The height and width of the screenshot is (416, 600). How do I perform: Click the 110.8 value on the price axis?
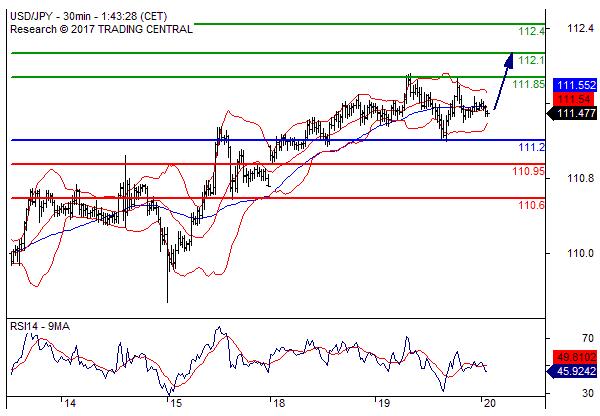pyautogui.click(x=580, y=178)
